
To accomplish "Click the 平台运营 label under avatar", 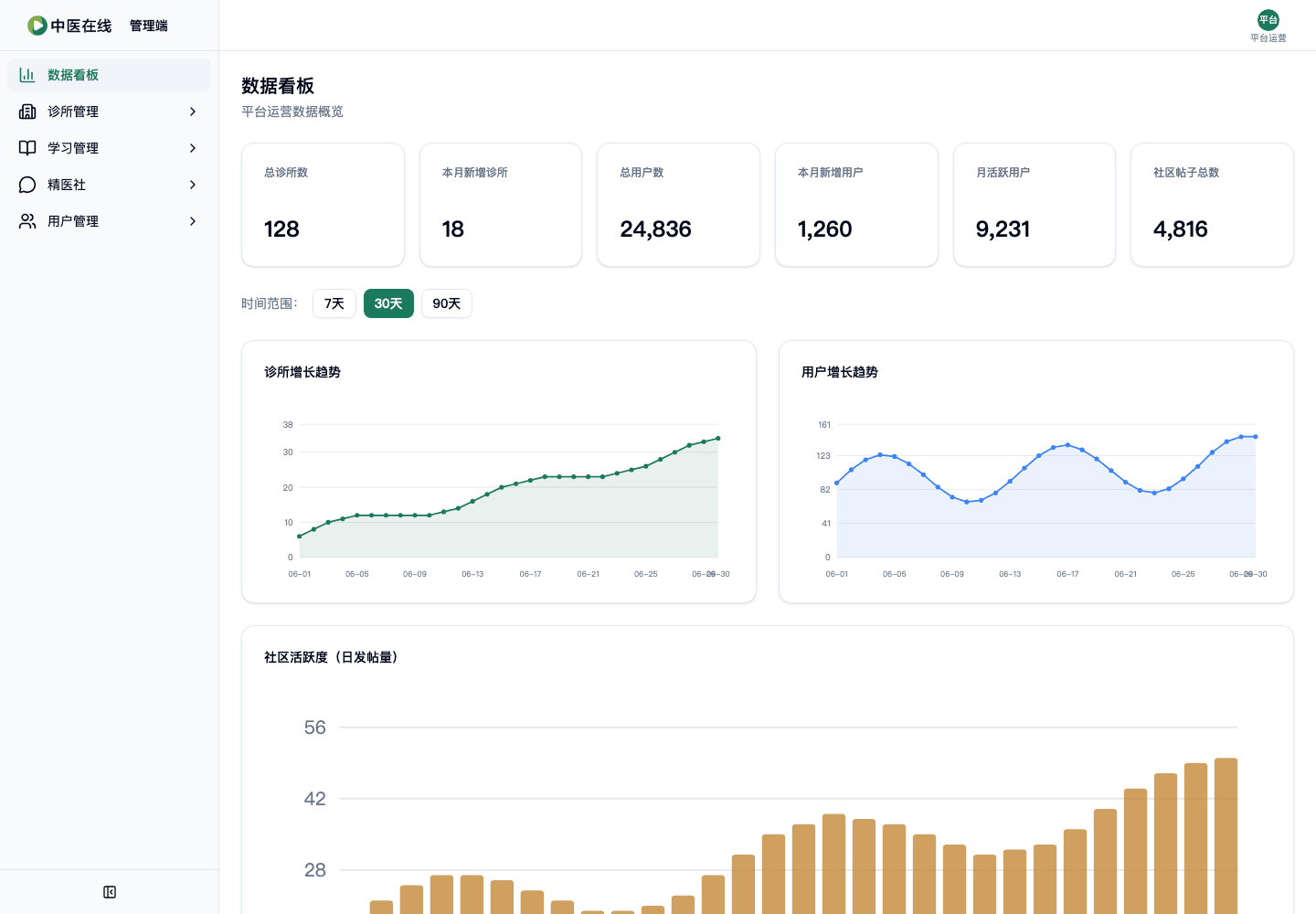I will (x=1268, y=38).
